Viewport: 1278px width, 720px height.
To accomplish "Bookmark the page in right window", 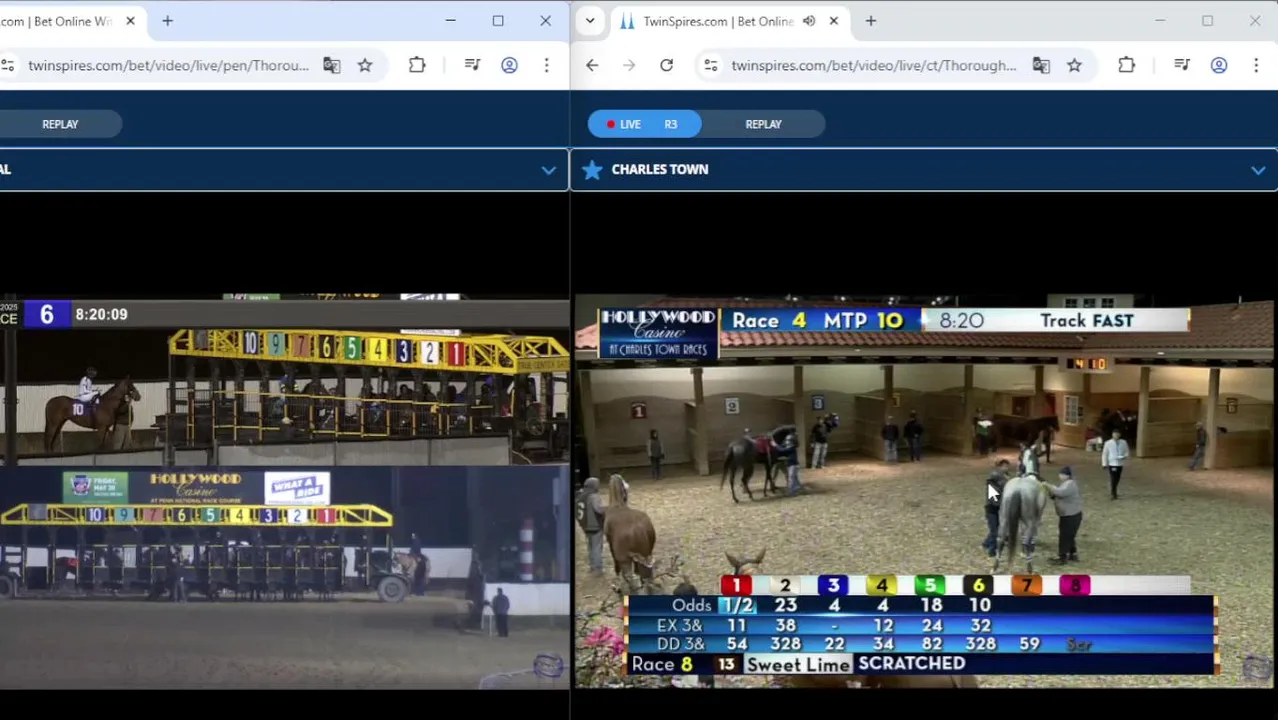I will pyautogui.click(x=1074, y=65).
